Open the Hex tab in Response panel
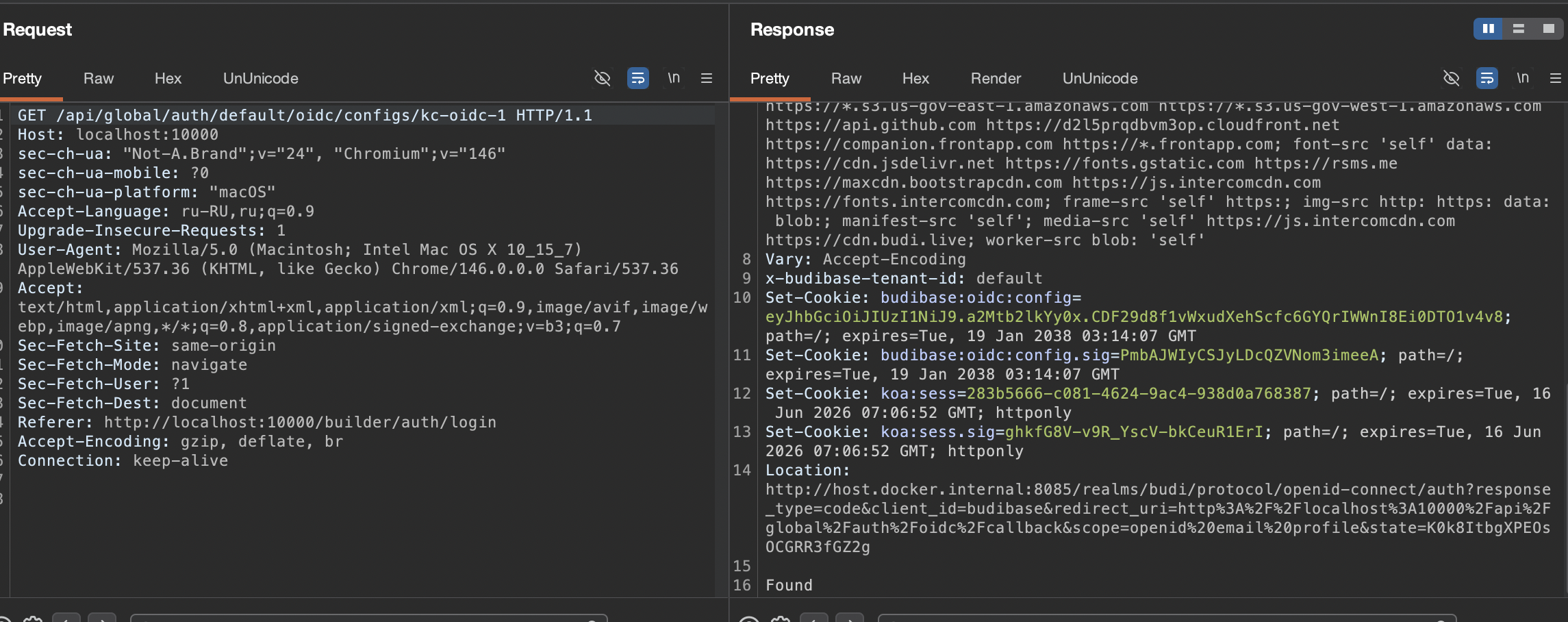Screen dimensions: 1568x622 pyautogui.click(x=915, y=78)
